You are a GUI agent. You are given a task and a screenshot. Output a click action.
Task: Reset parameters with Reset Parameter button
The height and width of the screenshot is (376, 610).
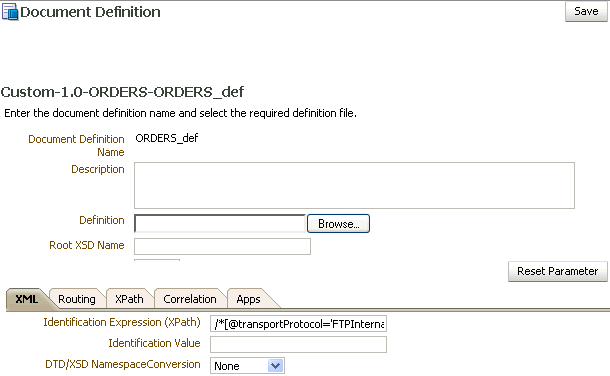[x=557, y=271]
